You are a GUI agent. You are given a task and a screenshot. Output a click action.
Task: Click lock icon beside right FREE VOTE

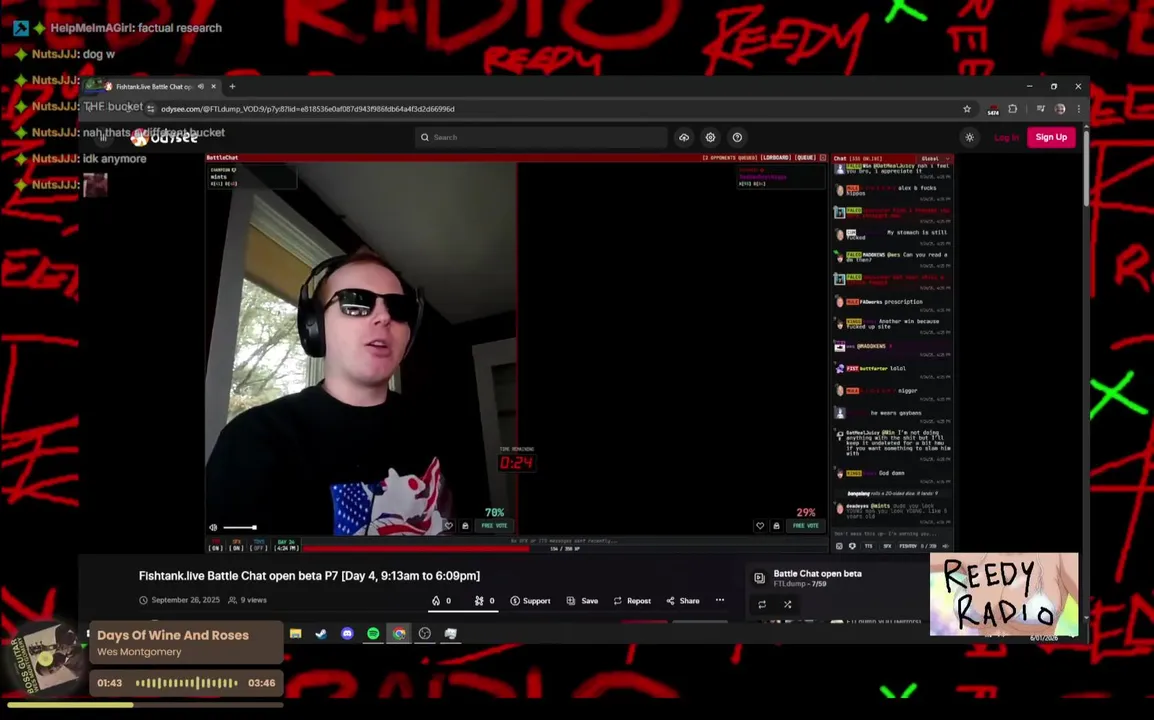(x=776, y=526)
